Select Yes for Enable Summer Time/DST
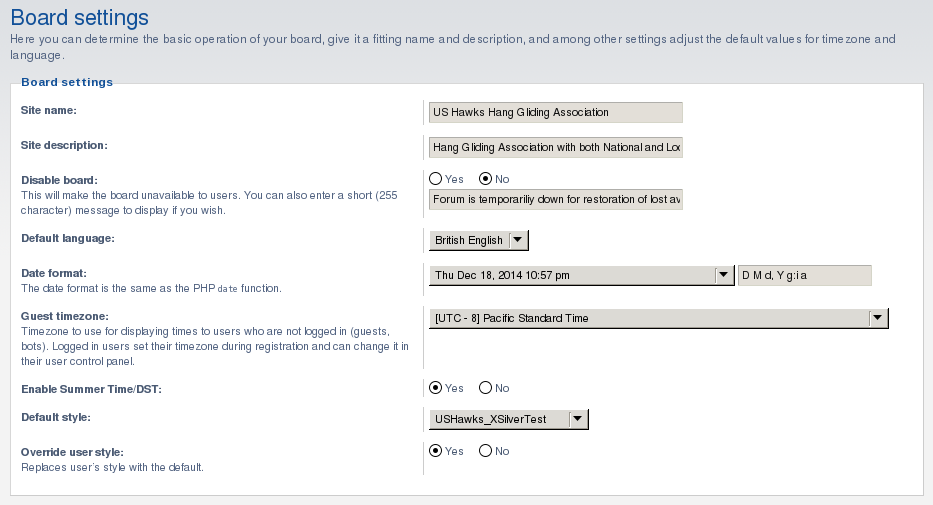The image size is (933, 505). tap(436, 388)
